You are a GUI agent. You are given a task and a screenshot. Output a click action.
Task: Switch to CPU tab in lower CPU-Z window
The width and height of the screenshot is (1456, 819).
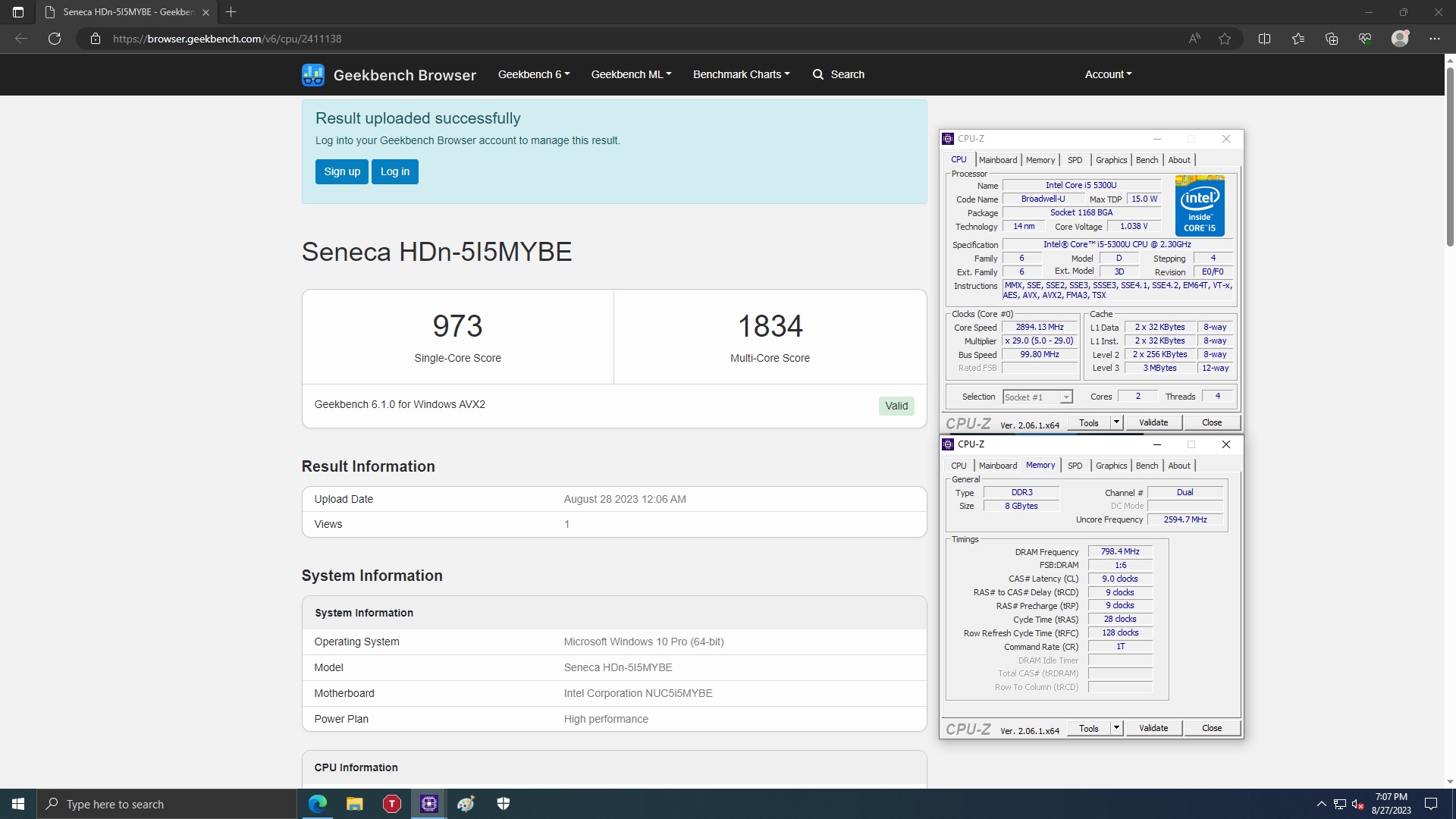point(959,466)
